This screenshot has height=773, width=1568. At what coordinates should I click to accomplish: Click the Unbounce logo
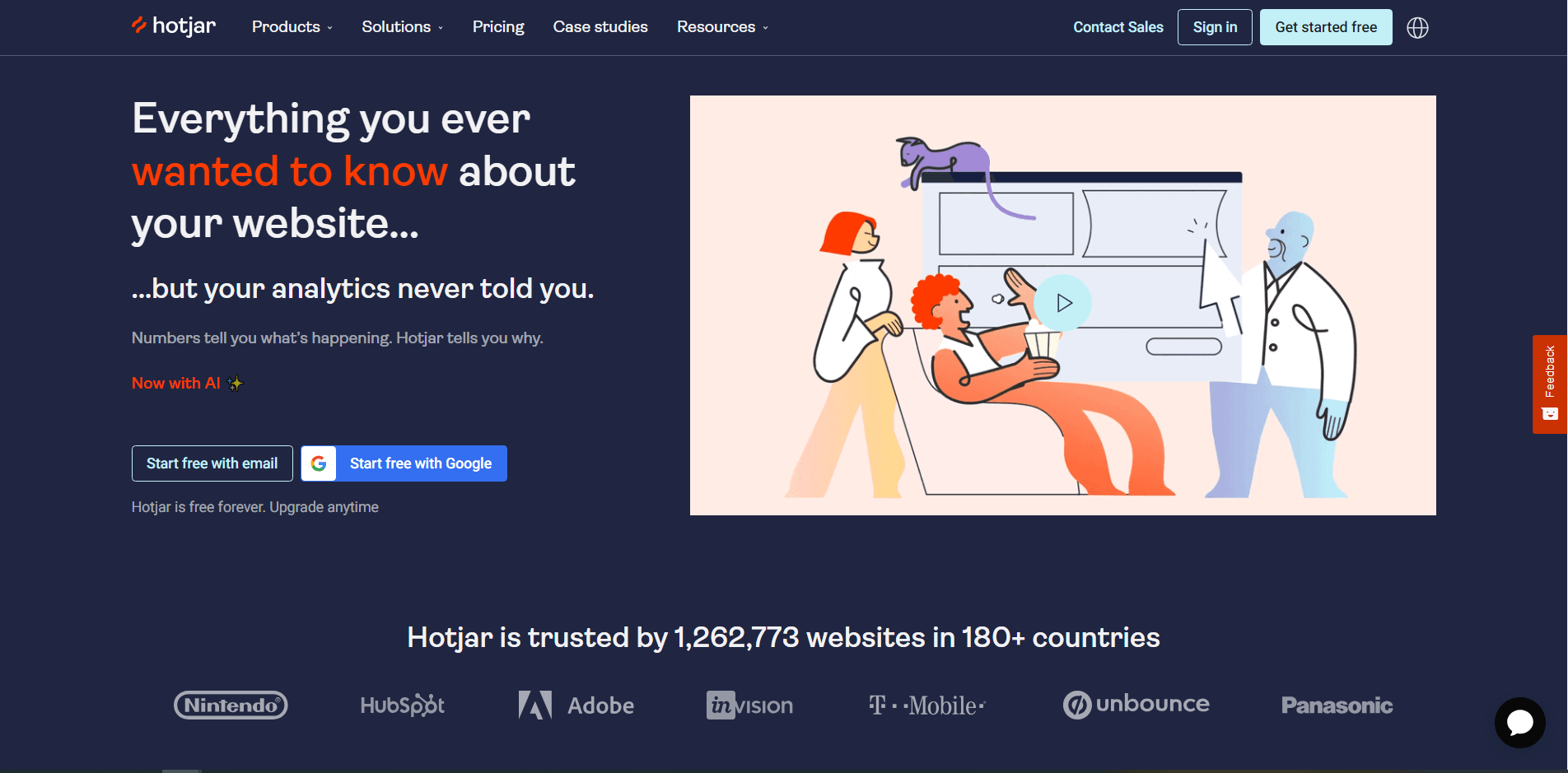coord(1136,705)
